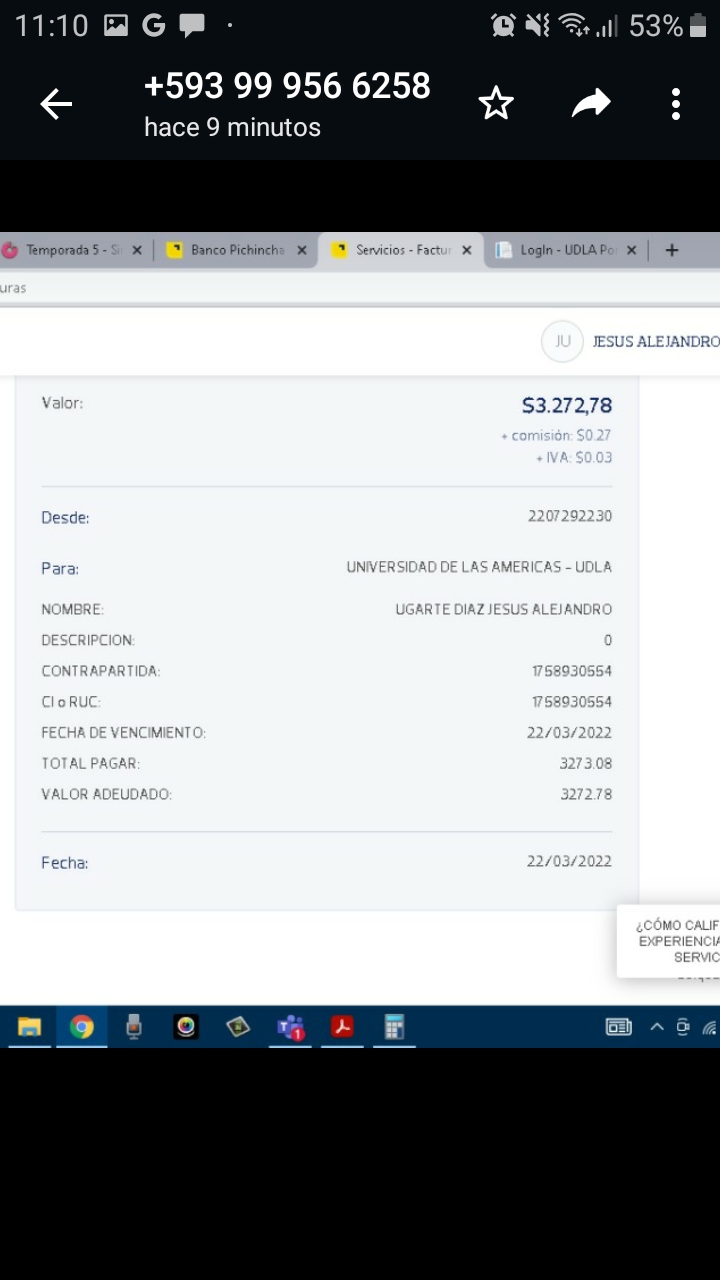Open Microsoft Teams from the taskbar
Viewport: 720px width, 1280px height.
pos(291,1027)
